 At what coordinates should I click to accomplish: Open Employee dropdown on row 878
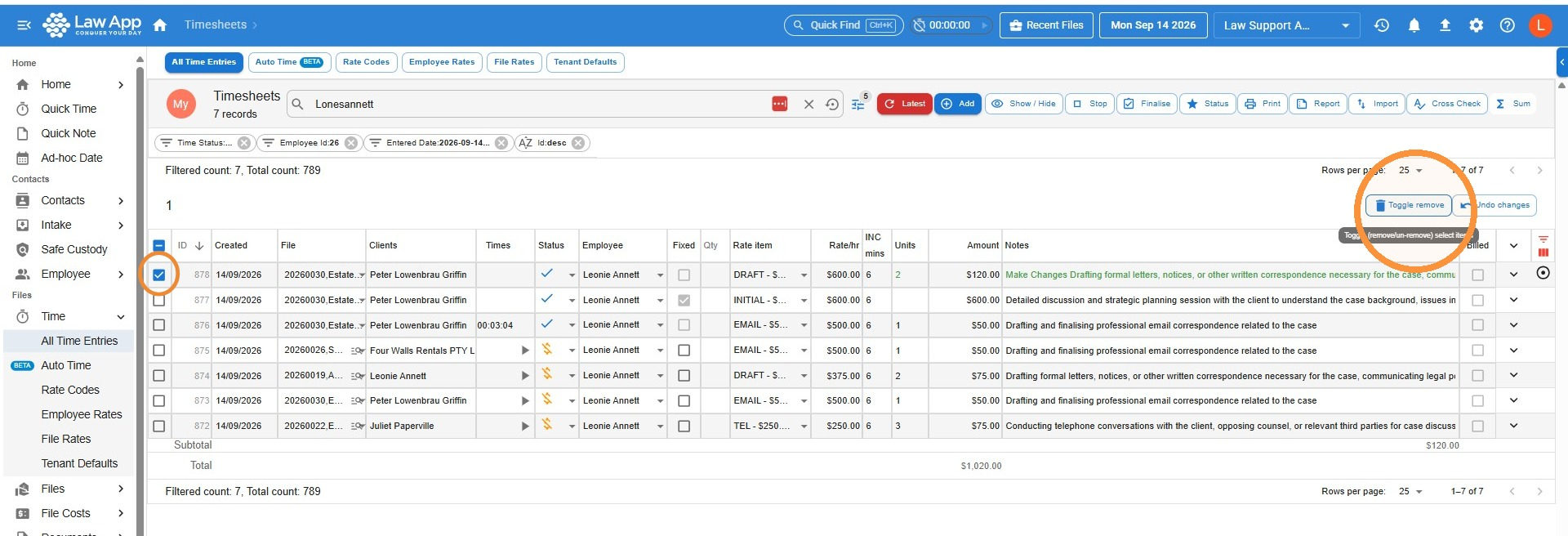click(660, 275)
